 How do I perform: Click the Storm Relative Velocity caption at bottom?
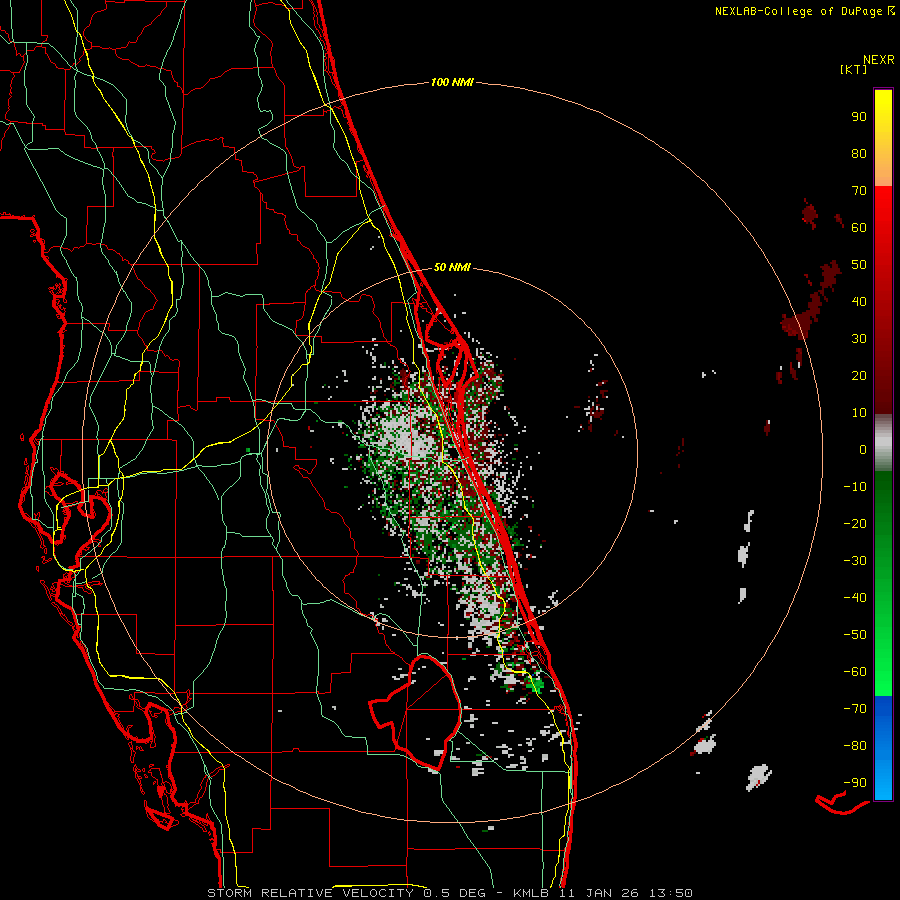(x=450, y=893)
